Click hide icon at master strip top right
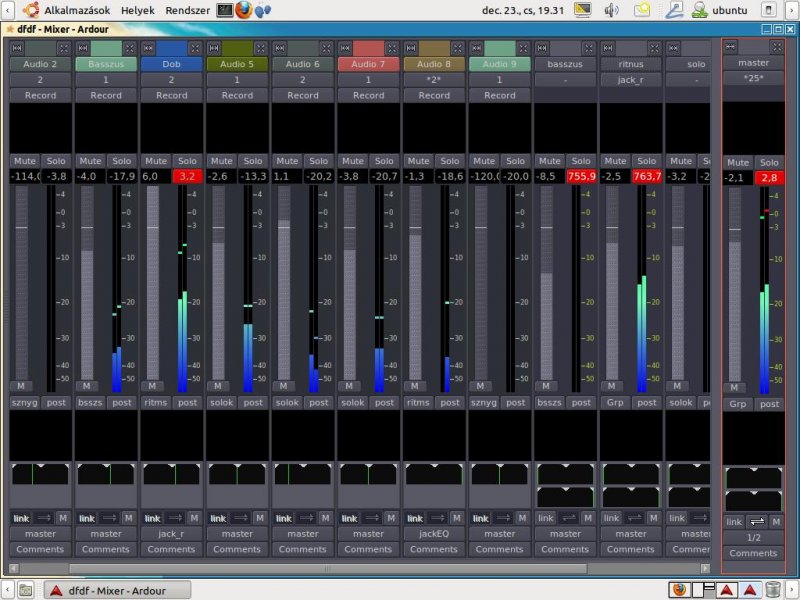The height and width of the screenshot is (600, 800). [777, 46]
